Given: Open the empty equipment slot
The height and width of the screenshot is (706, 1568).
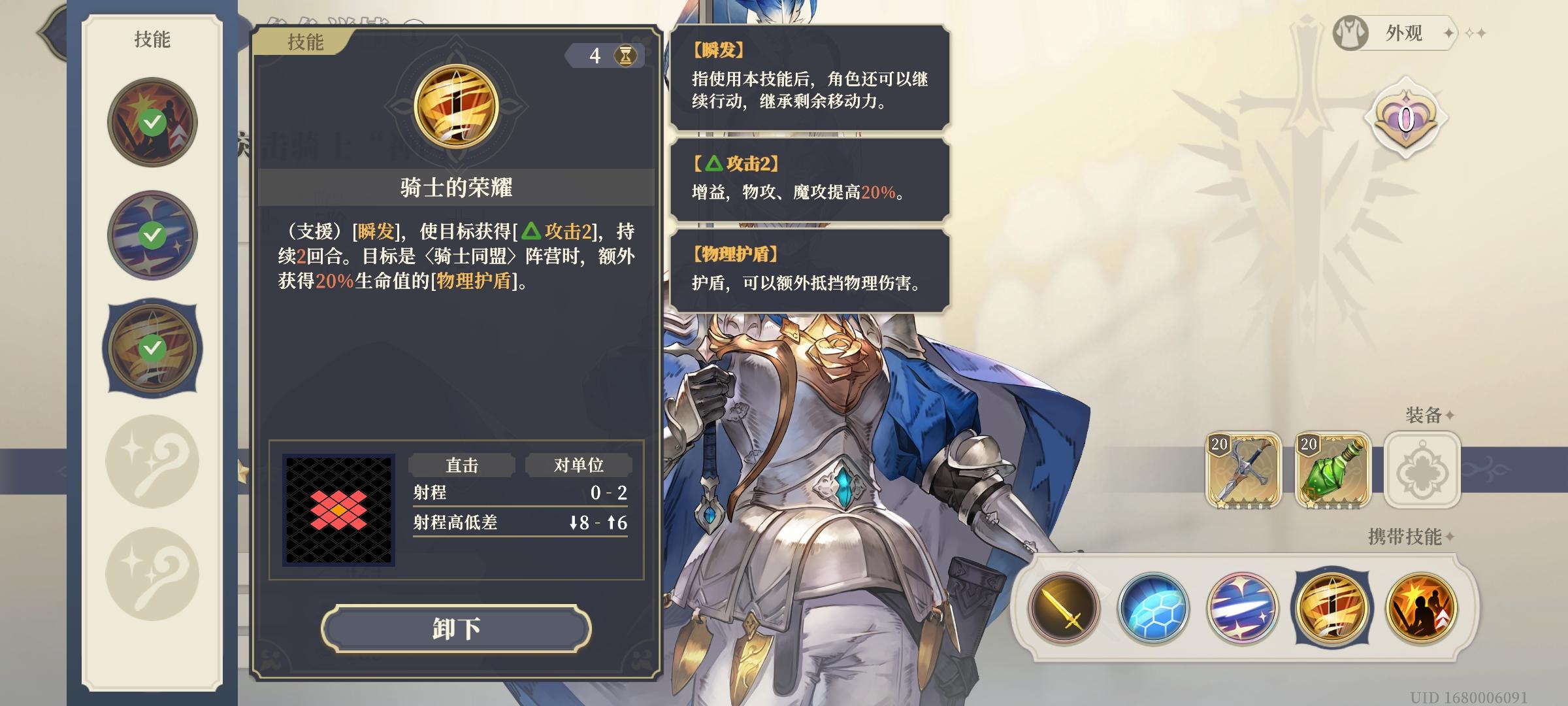Looking at the screenshot, I should tap(1422, 470).
